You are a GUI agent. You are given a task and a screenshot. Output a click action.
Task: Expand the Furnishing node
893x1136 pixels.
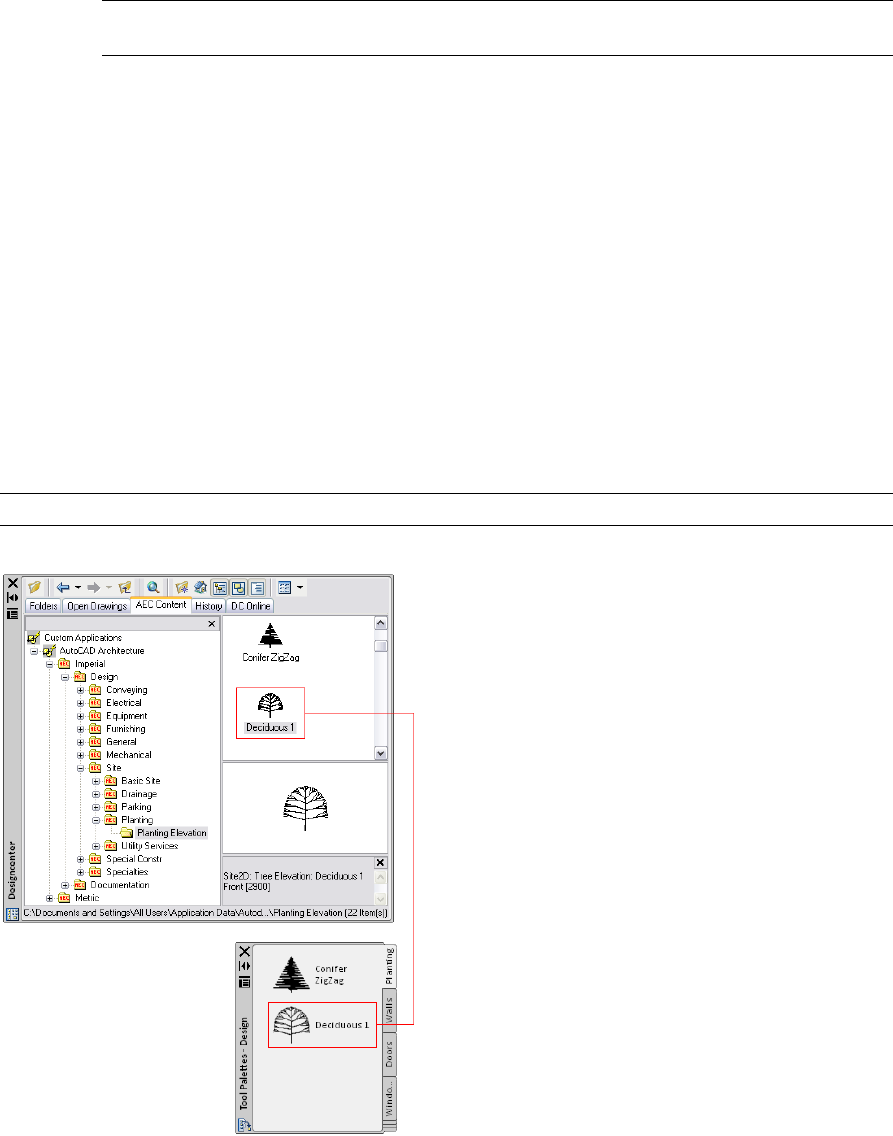point(80,730)
